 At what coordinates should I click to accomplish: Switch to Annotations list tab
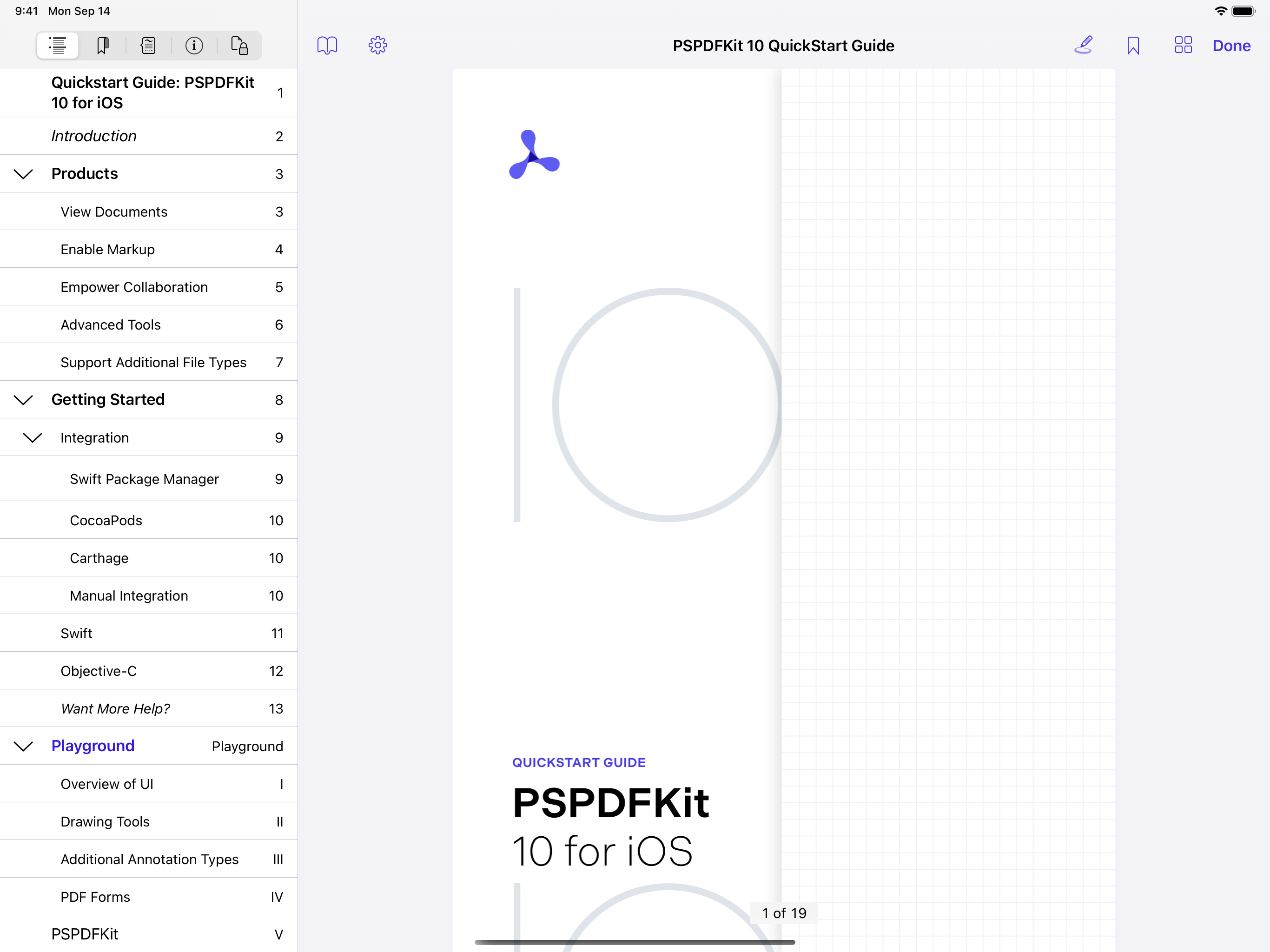(x=148, y=46)
